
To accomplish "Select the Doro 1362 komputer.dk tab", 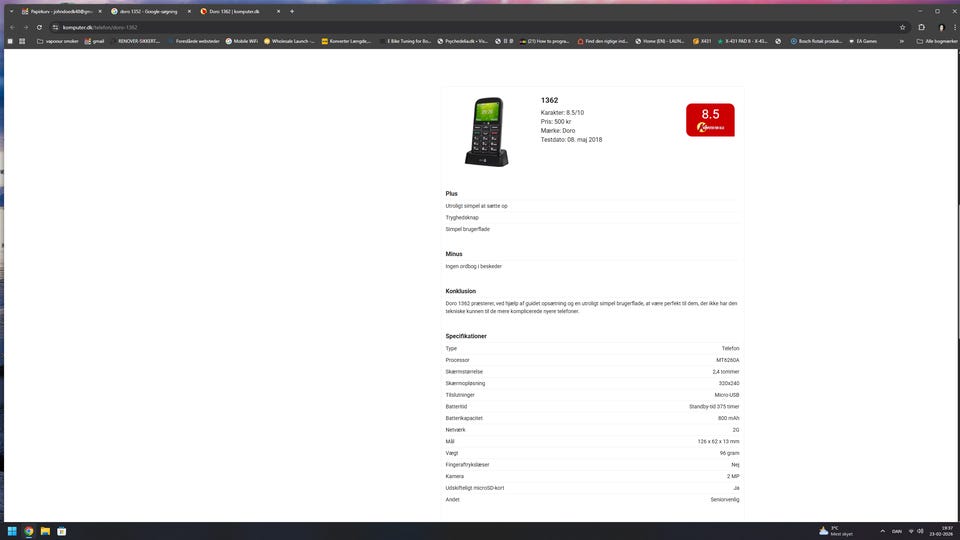I will (239, 11).
